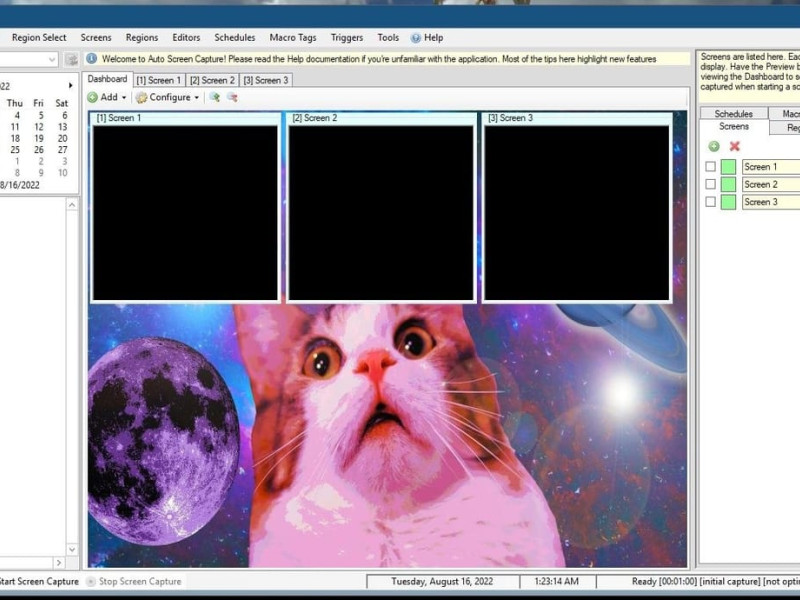Open the Screens tab in right panel

734,127
